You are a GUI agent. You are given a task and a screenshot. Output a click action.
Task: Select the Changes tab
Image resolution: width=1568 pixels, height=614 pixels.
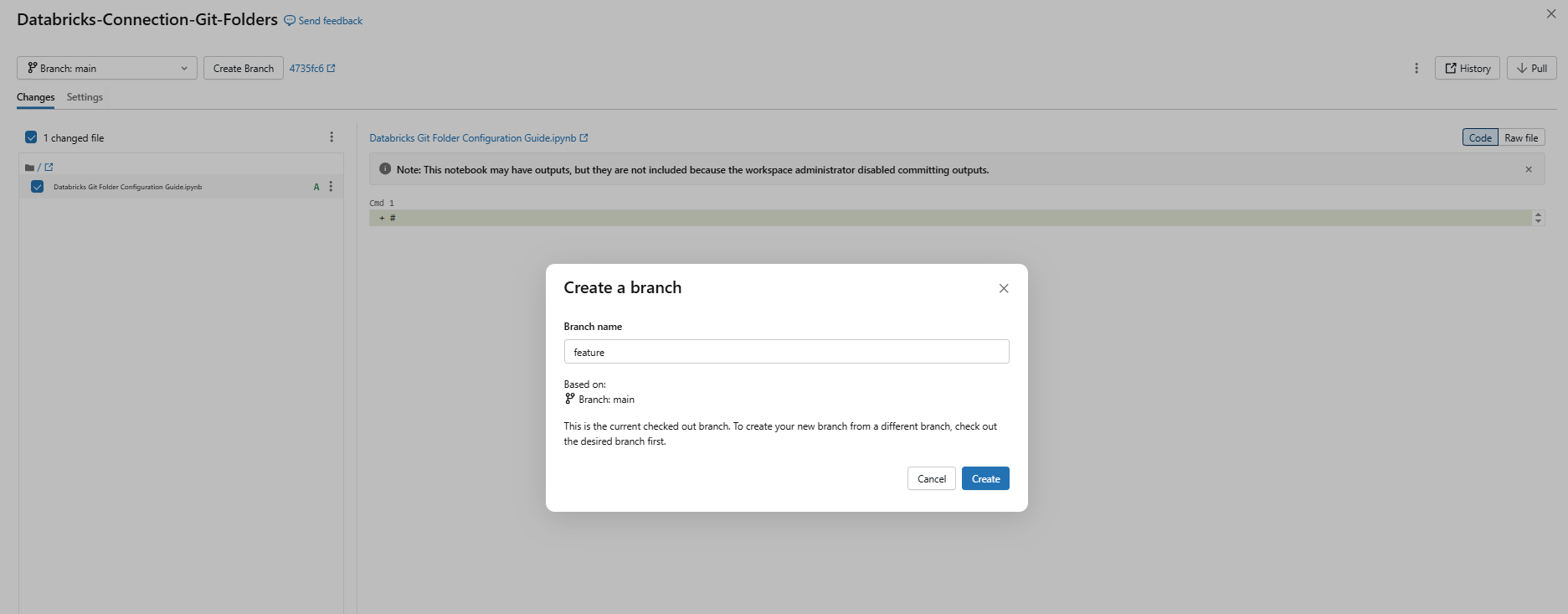(x=36, y=97)
